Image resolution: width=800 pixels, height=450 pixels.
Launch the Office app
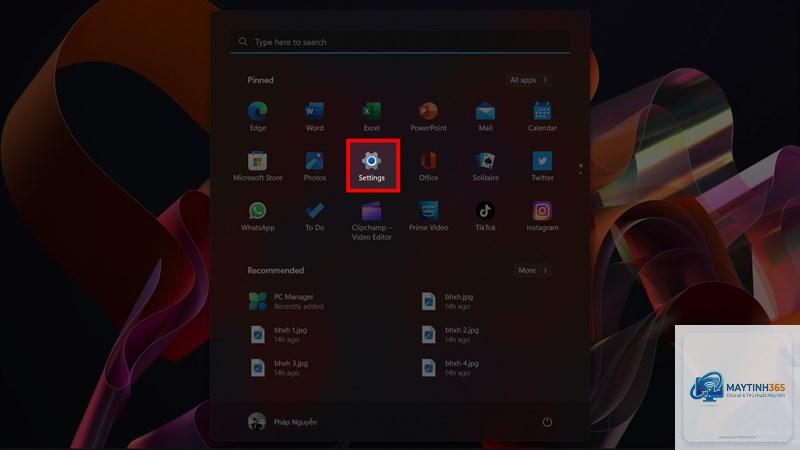[x=428, y=166]
